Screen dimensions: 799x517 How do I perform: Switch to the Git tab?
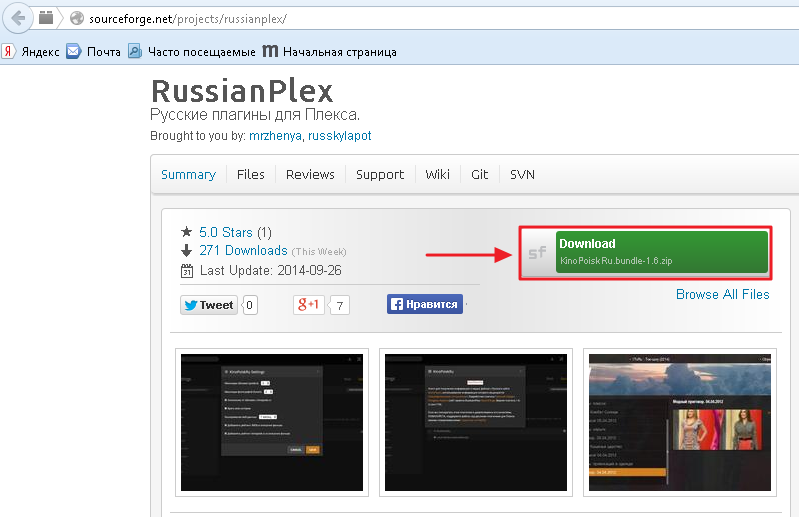click(x=480, y=175)
